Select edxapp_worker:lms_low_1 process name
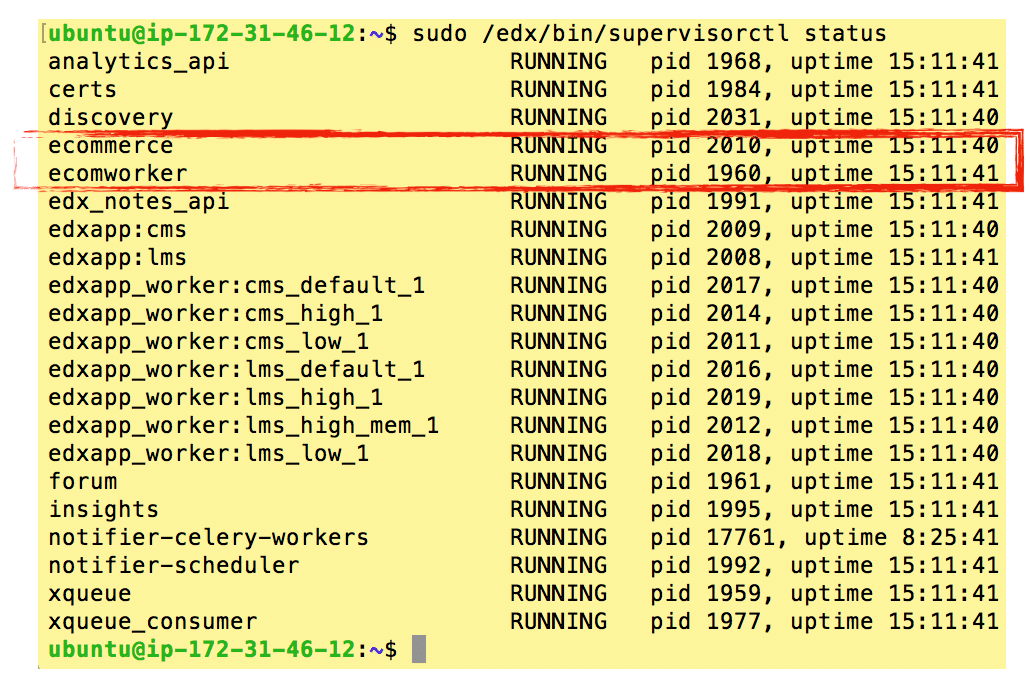Viewport: 1030px width, 680px height. (x=209, y=453)
